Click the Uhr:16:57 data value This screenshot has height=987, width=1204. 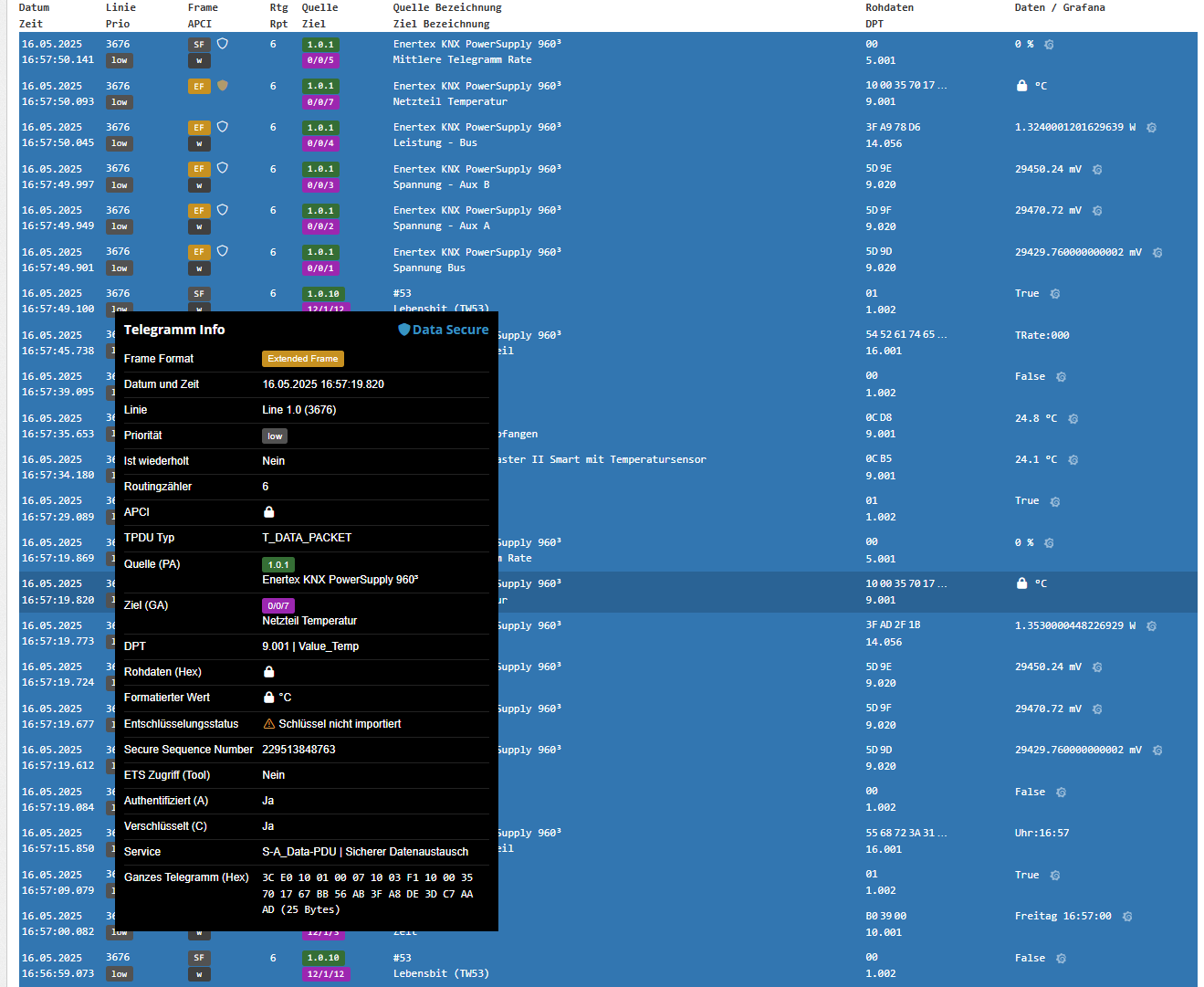1042,834
